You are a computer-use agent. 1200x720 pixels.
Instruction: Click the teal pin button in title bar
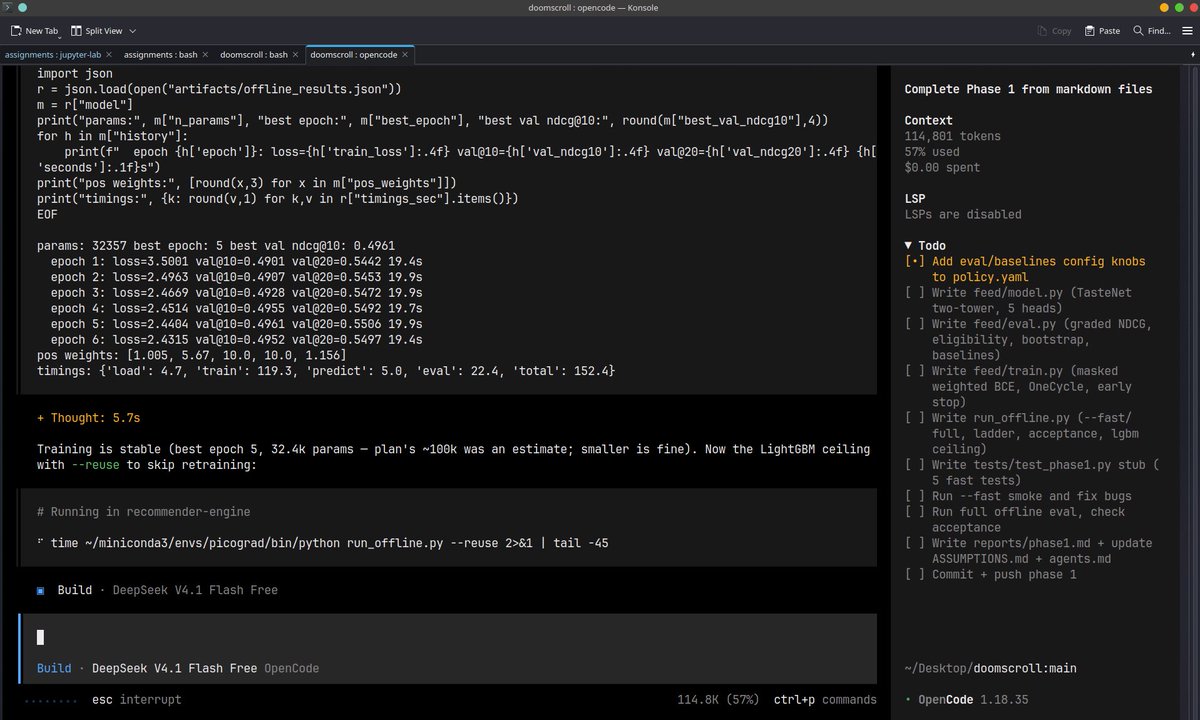tap(23, 8)
